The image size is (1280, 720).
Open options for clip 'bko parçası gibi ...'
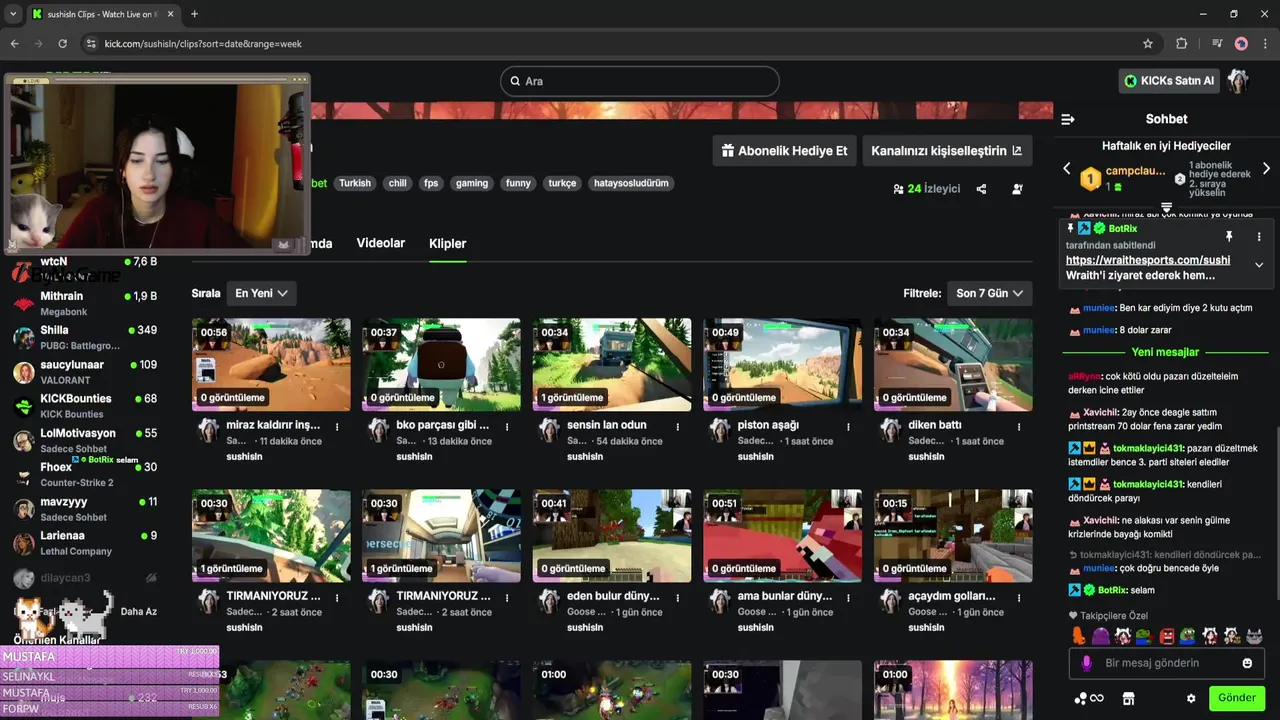tap(507, 427)
